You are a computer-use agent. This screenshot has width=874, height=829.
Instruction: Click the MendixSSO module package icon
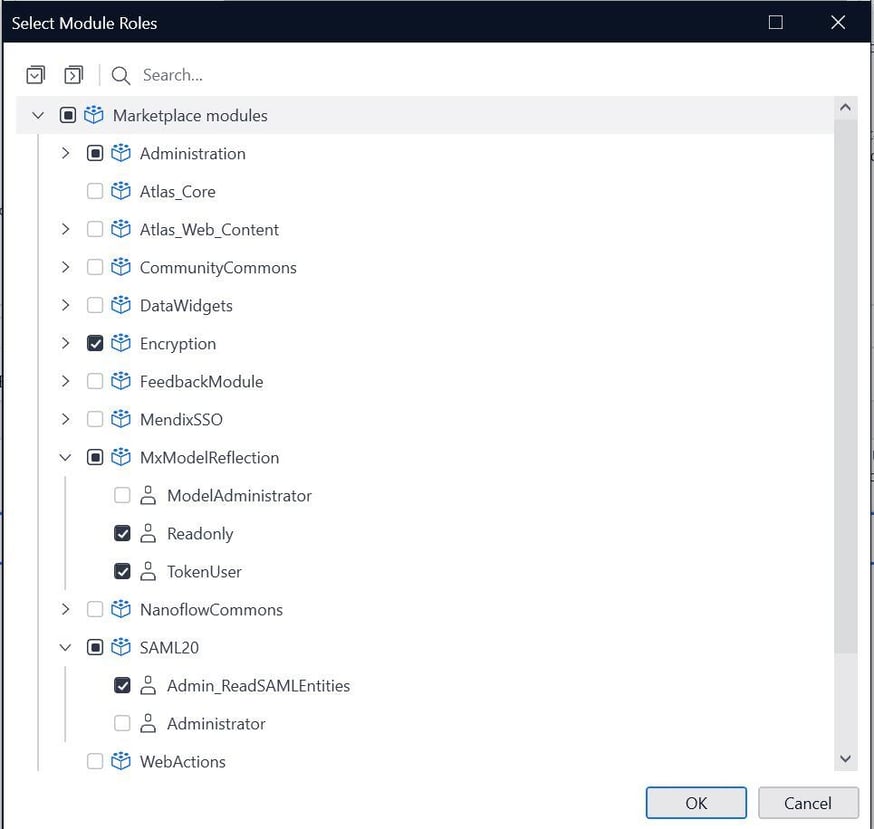tap(121, 419)
